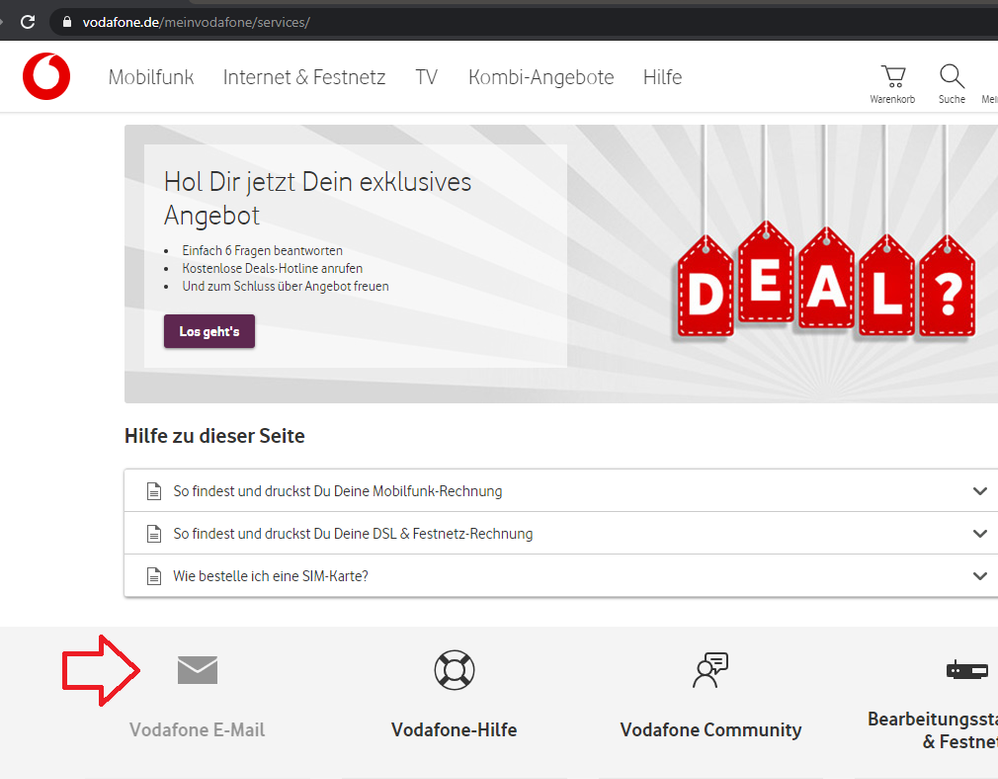Click 'So findest und druckst Du Deine DSL & Festnetz-Rechnung'
The height and width of the screenshot is (779, 998).
(x=353, y=533)
